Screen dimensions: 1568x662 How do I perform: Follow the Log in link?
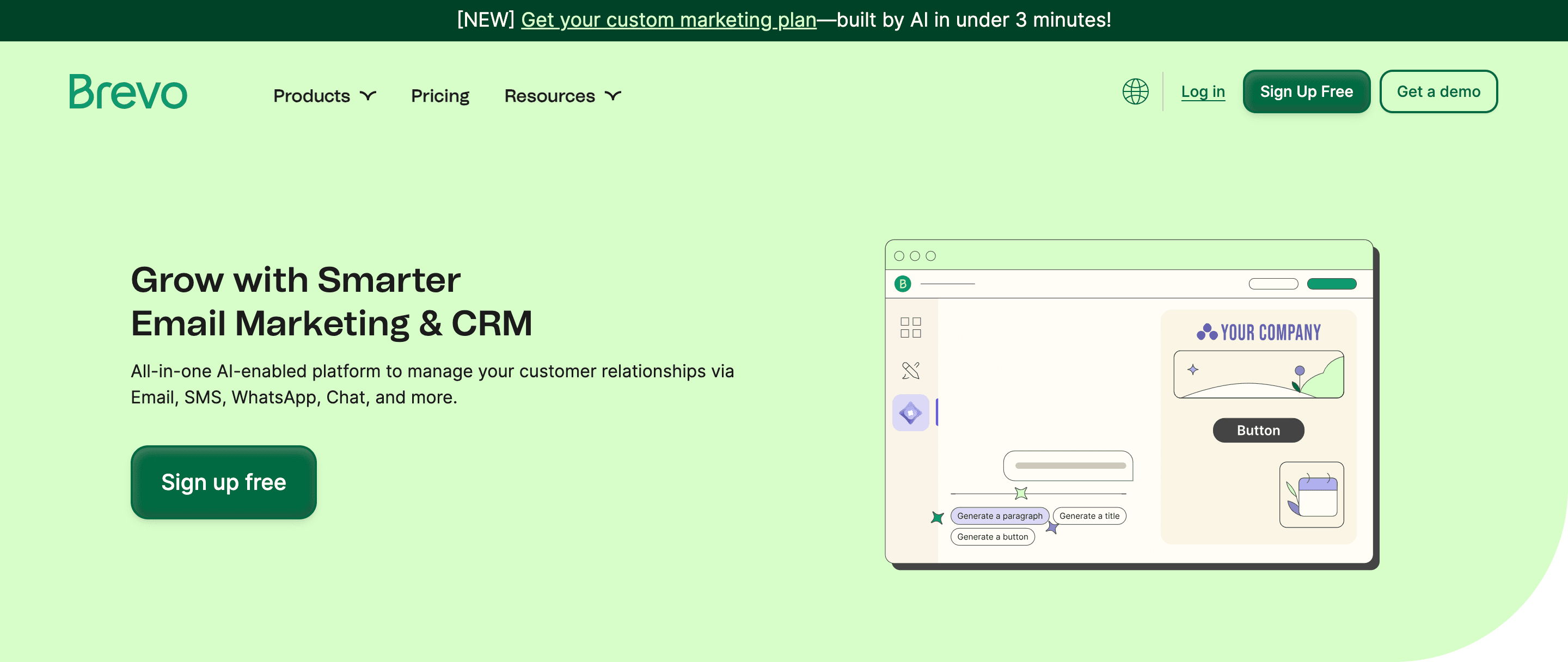pyautogui.click(x=1203, y=92)
